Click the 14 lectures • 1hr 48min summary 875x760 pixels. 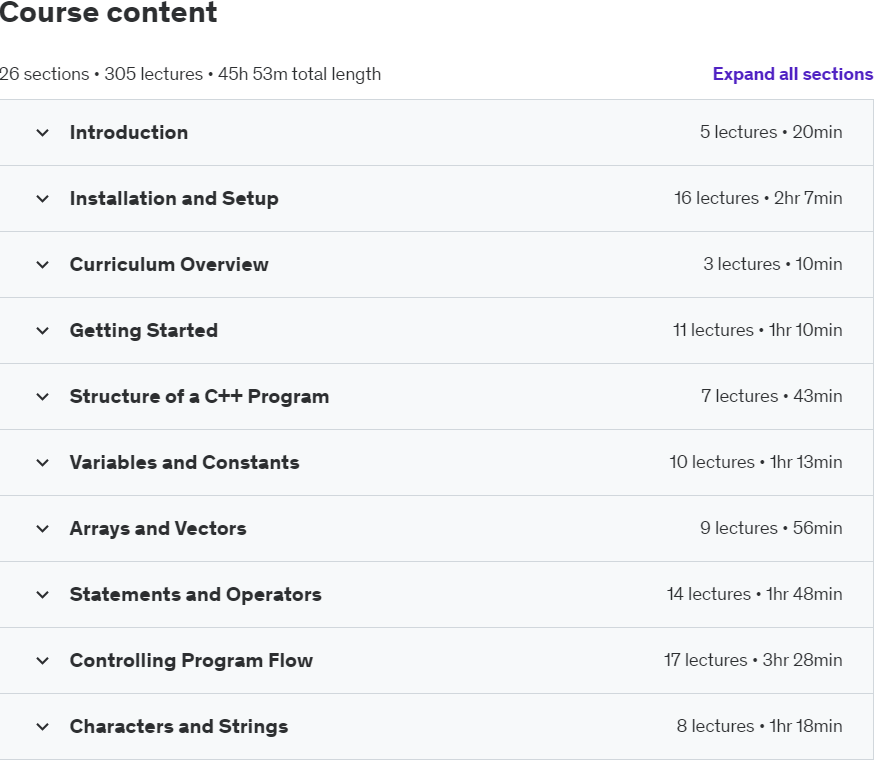[x=754, y=595]
